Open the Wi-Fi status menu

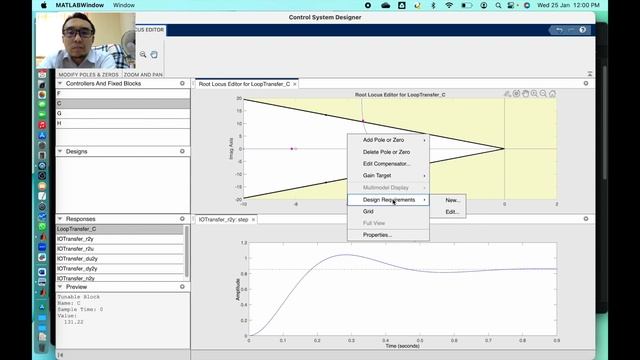coord(449,5)
